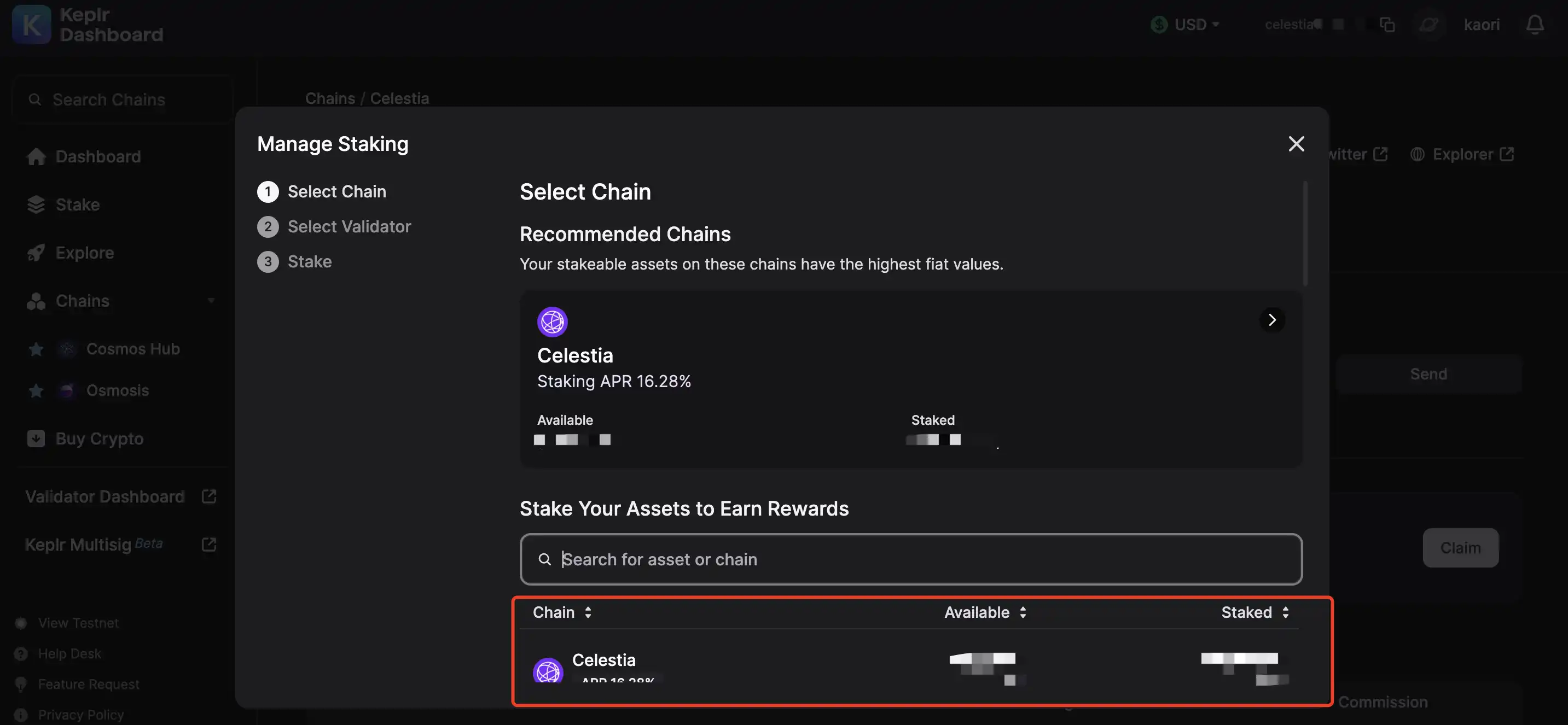Click the Keplr Dashboard logo icon
This screenshot has width=1568, height=725.
(x=31, y=25)
